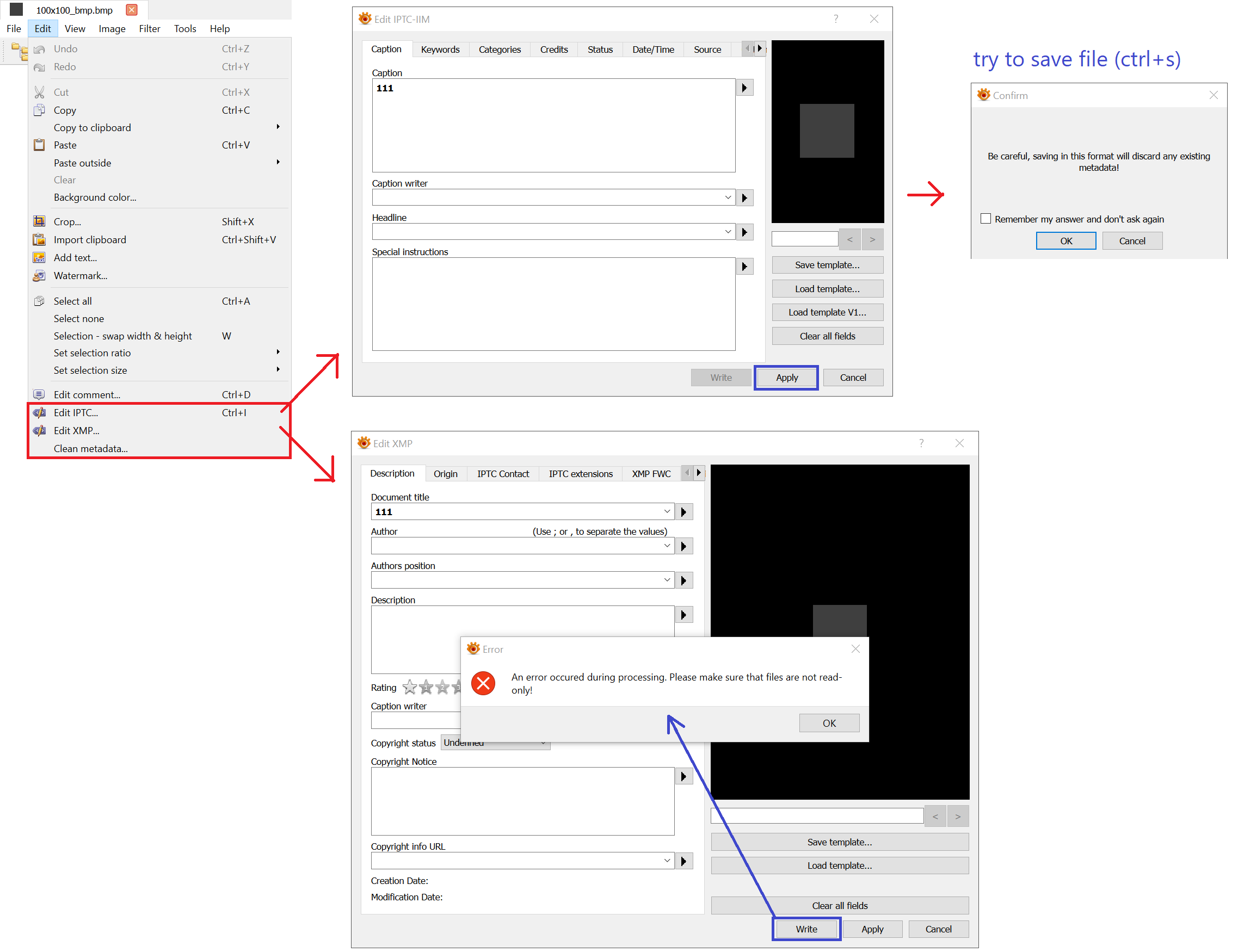
Task: Click the Crop icon in Edit menu
Action: [39, 221]
